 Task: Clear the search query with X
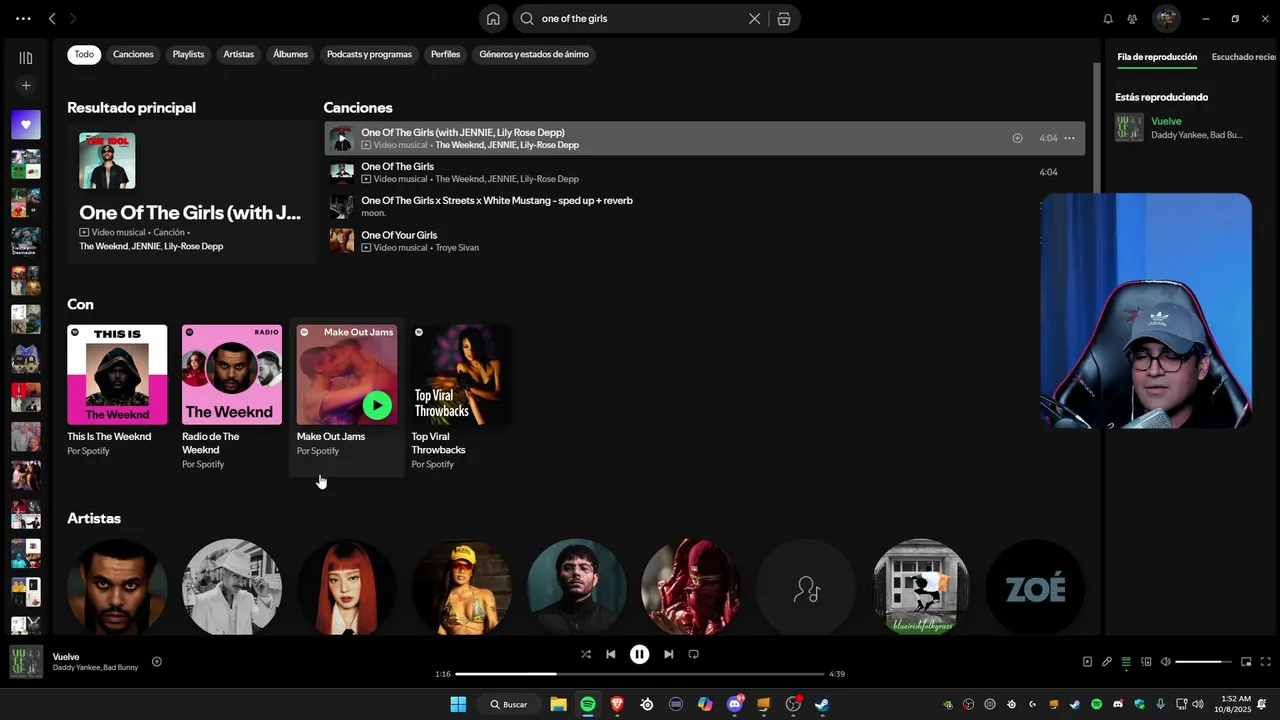755,19
